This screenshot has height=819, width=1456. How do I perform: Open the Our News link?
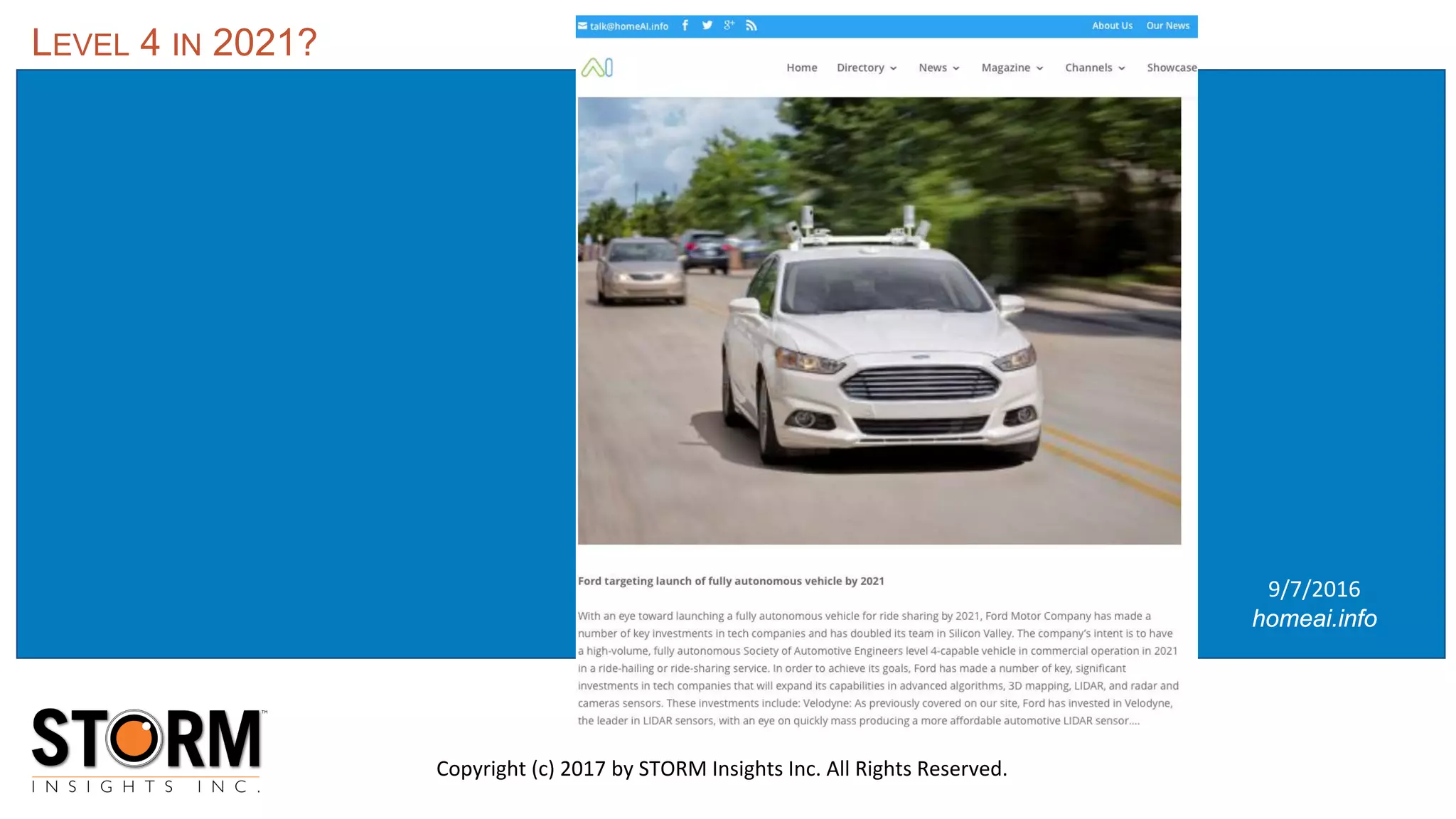[1167, 26]
